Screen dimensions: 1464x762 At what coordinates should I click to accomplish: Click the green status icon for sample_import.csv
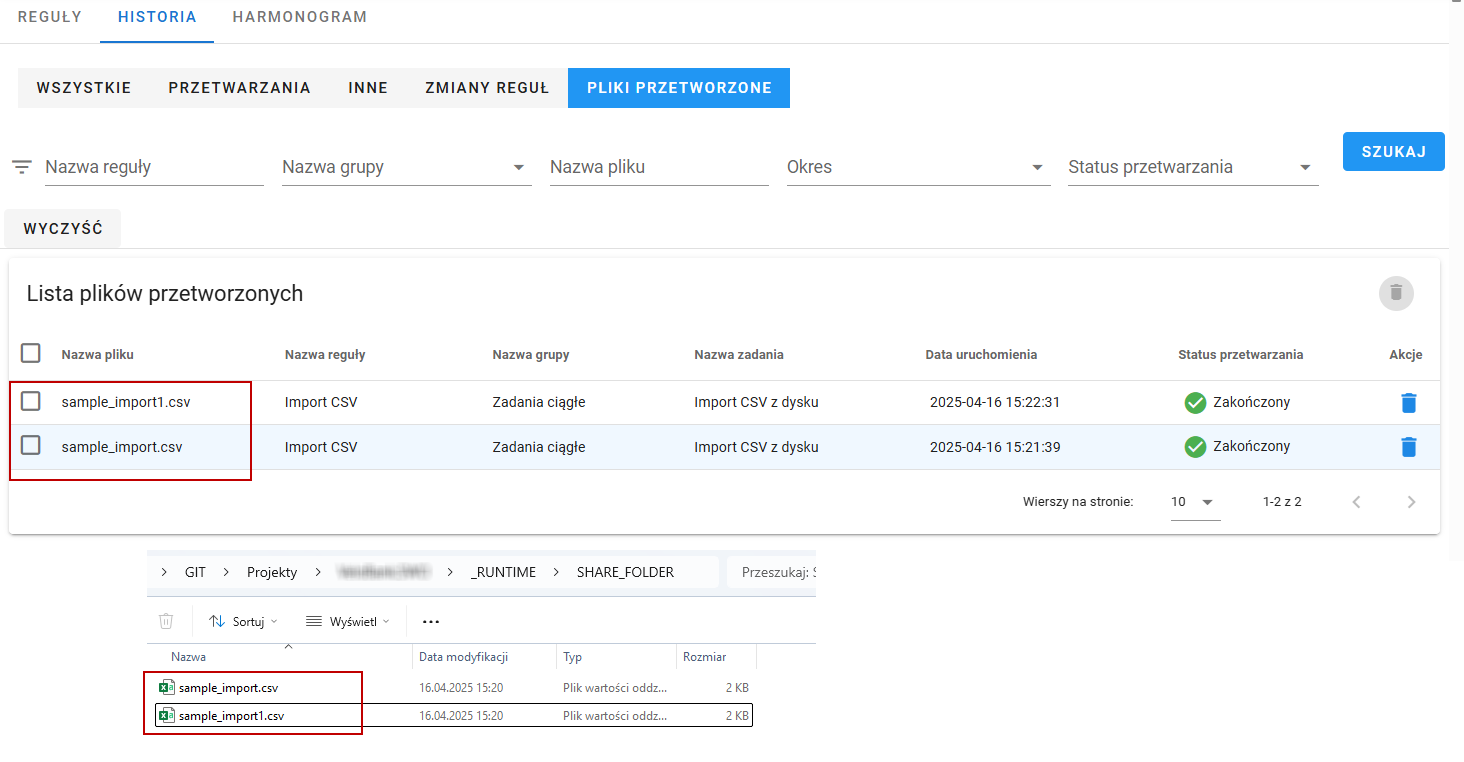click(1195, 447)
